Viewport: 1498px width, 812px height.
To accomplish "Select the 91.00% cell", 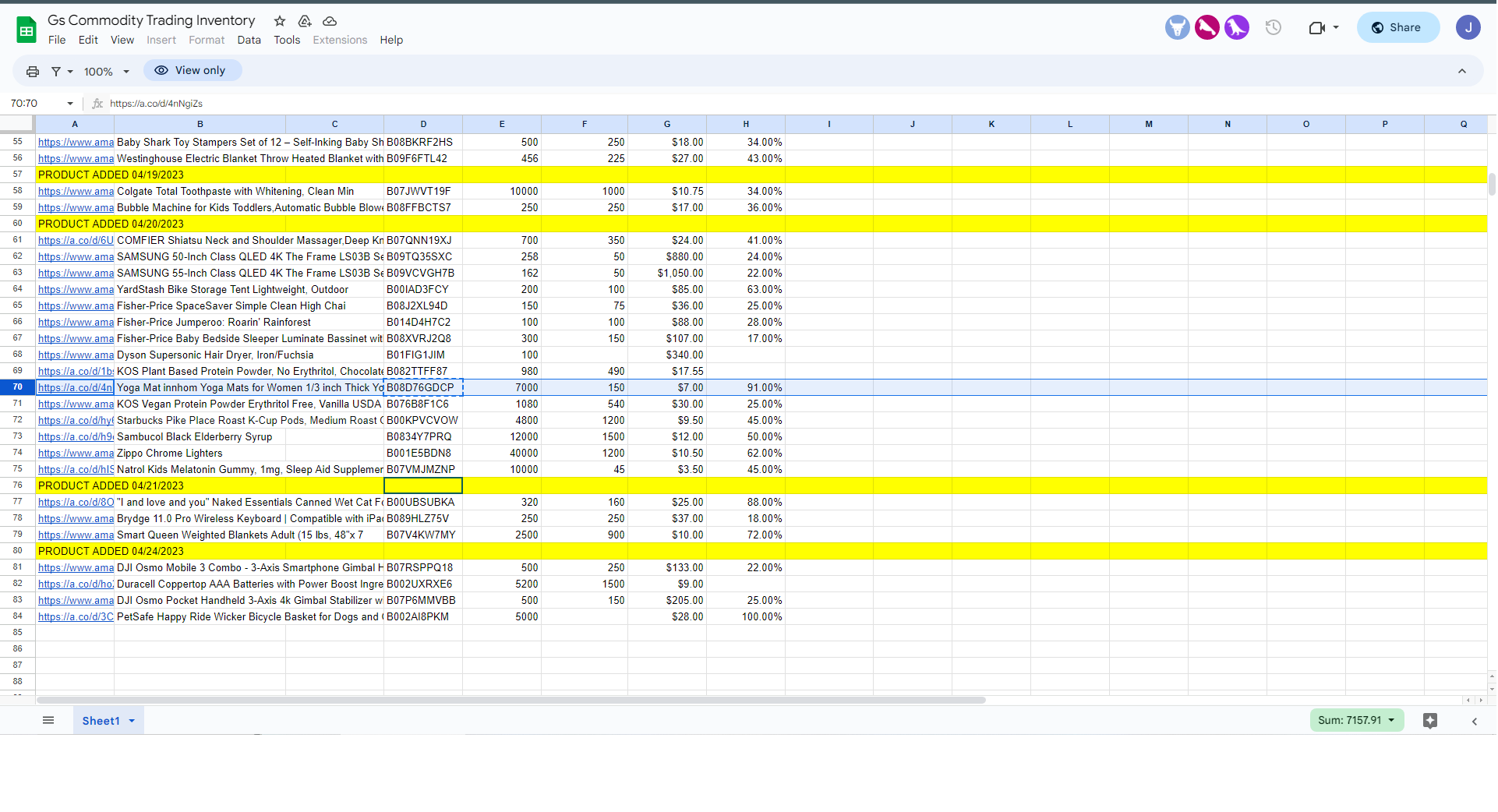I will (x=746, y=388).
